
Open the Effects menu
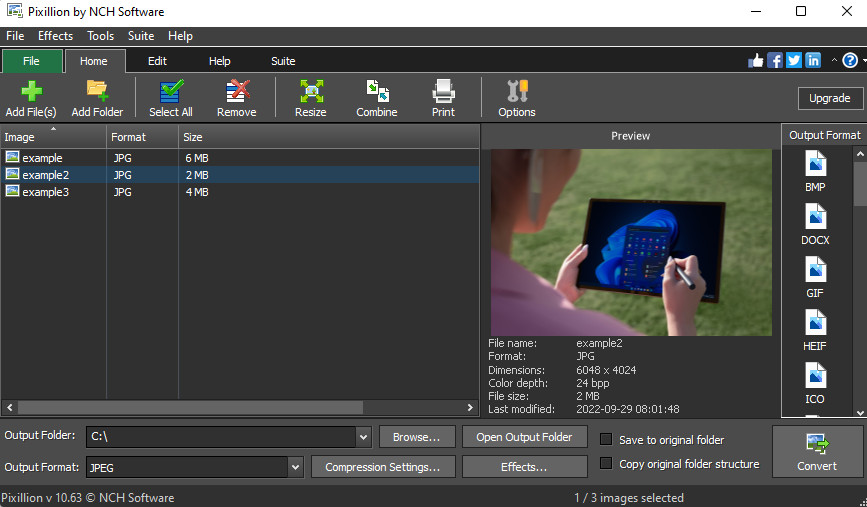click(55, 36)
